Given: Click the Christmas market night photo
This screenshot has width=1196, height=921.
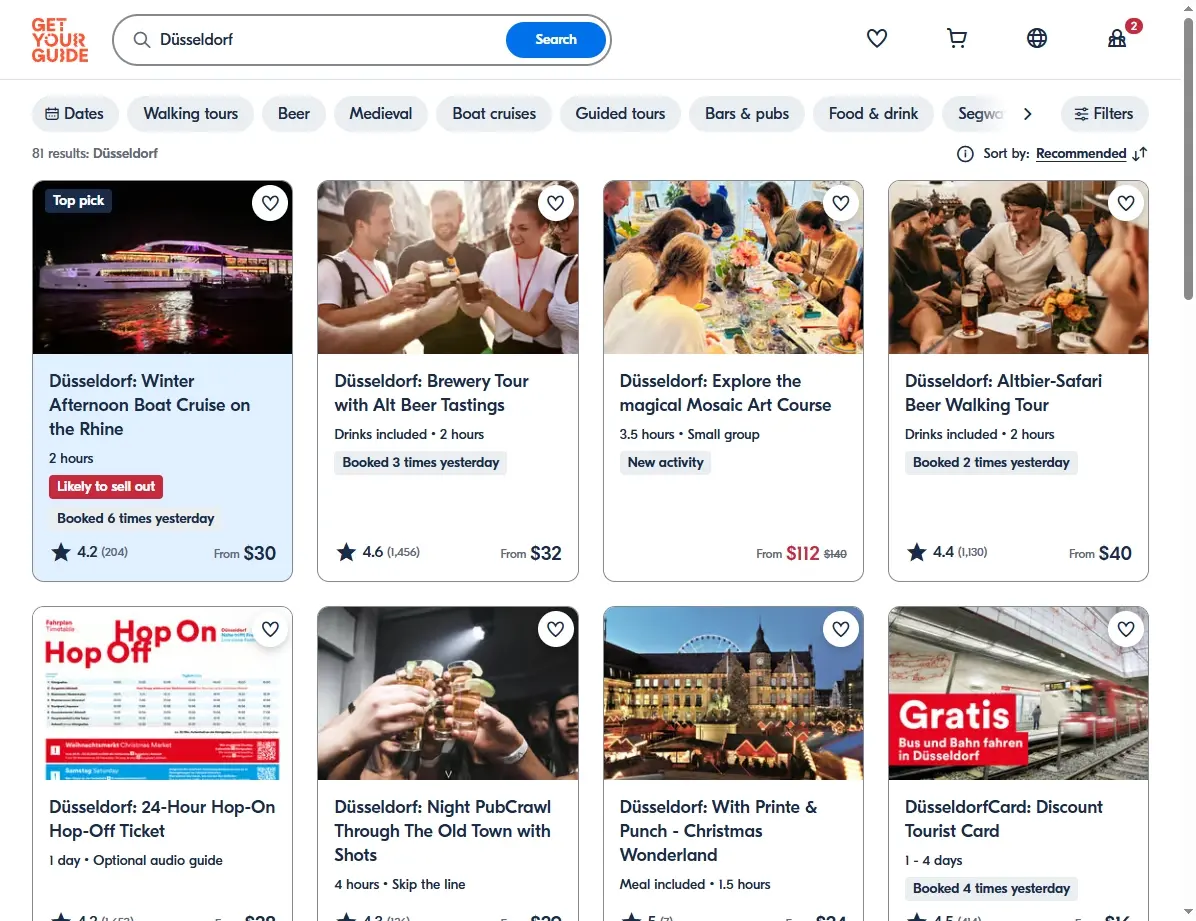Looking at the screenshot, I should (x=733, y=694).
